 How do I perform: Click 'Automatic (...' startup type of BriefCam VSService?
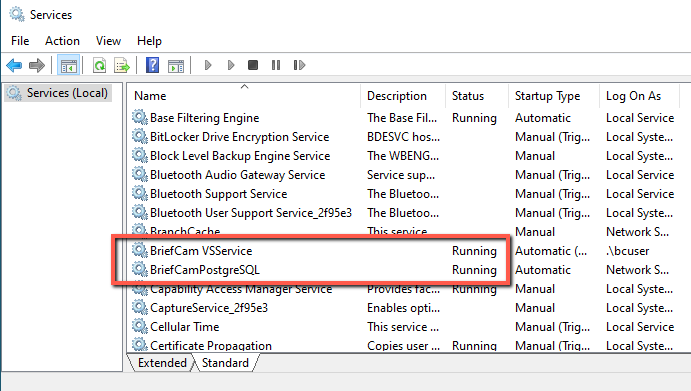click(x=551, y=250)
